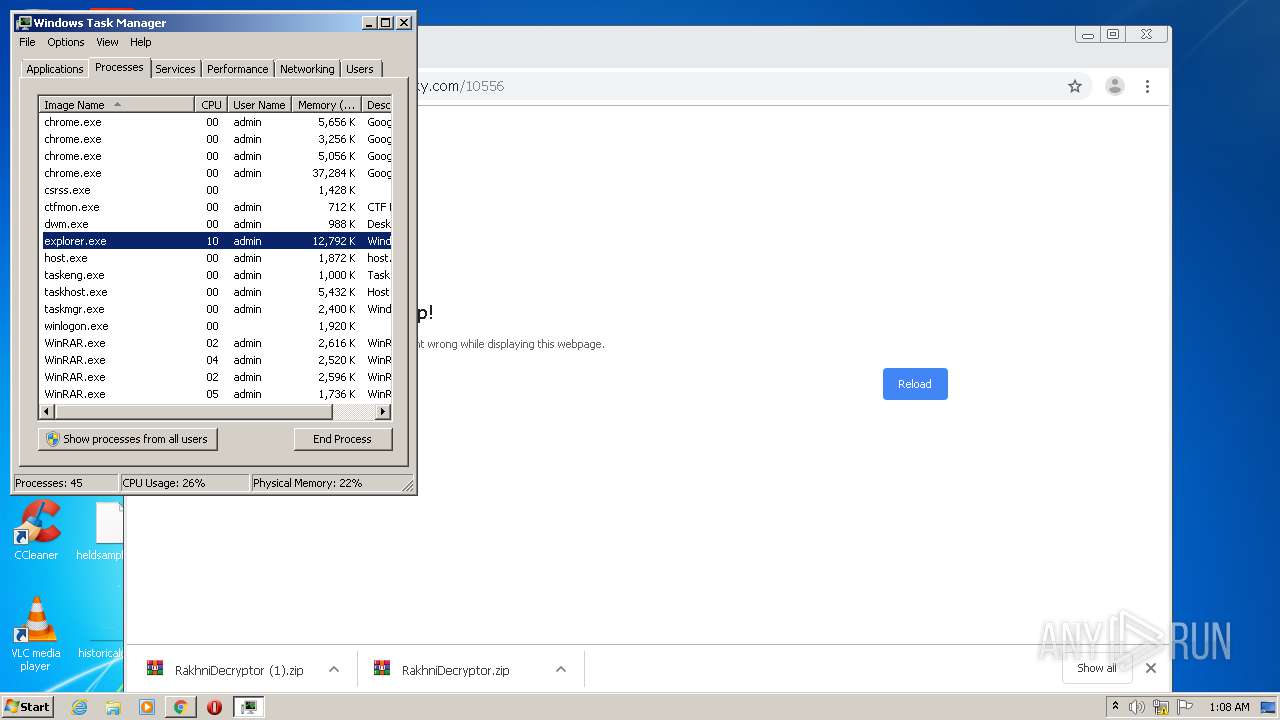Click Show all downloads button

point(1096,668)
